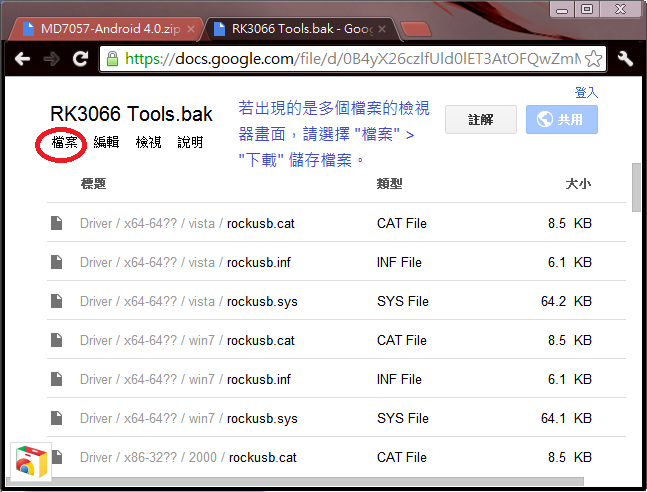Click file icon of win7 rockusb.cat row

tap(57, 340)
